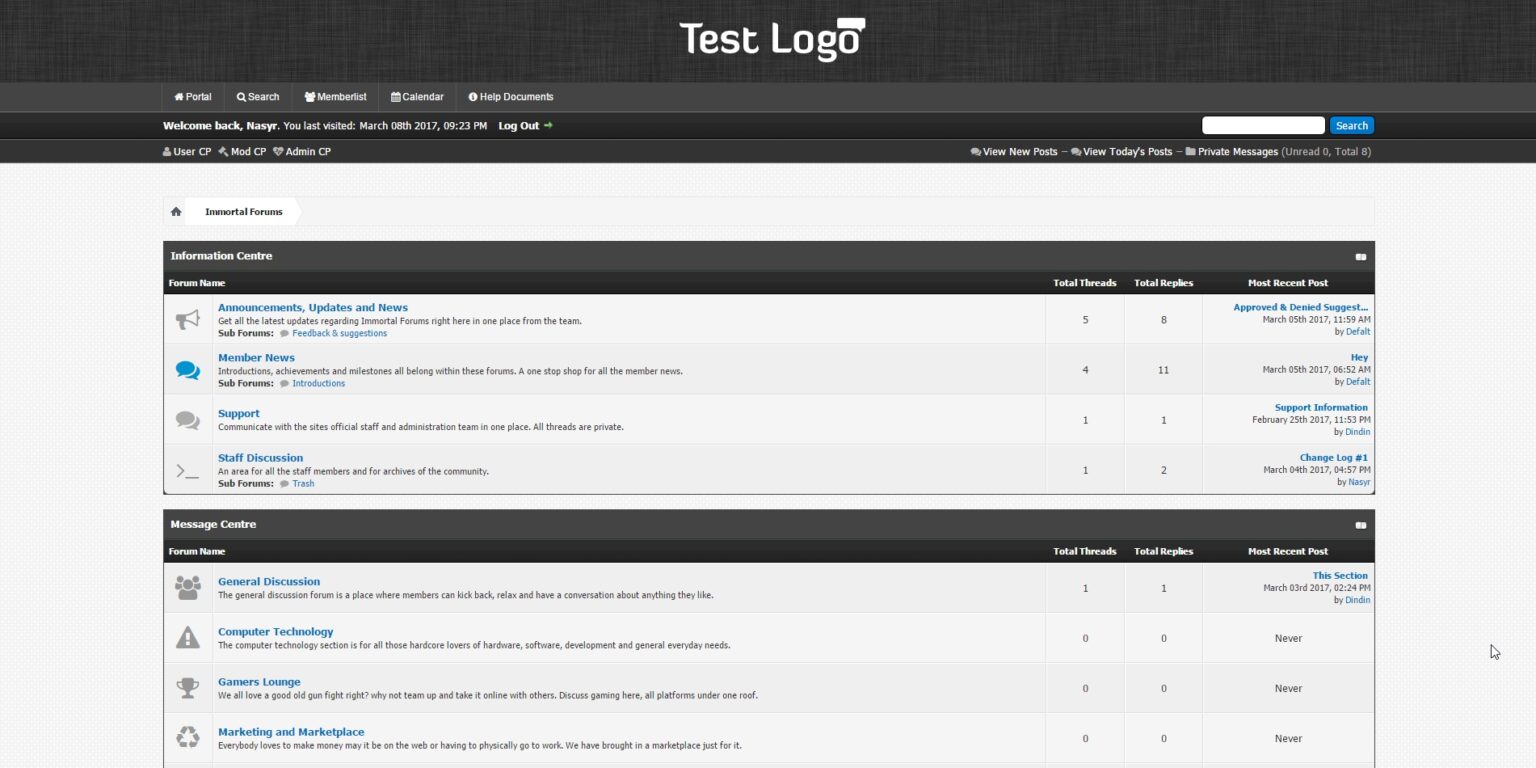Image resolution: width=1536 pixels, height=768 pixels.
Task: Click the Announcements megaphone icon
Action: tap(188, 319)
